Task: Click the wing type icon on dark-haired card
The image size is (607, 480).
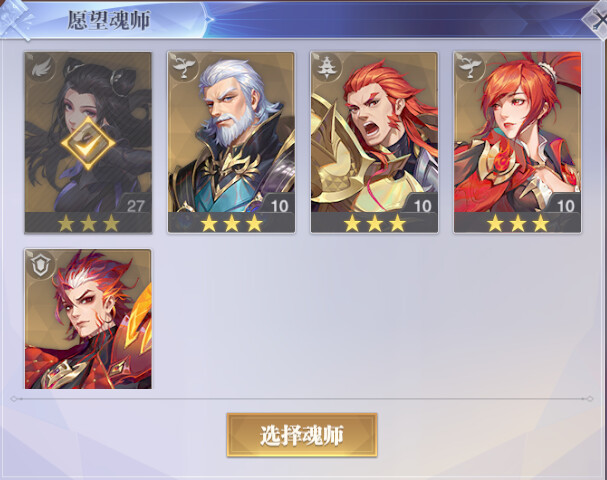Action: point(41,68)
